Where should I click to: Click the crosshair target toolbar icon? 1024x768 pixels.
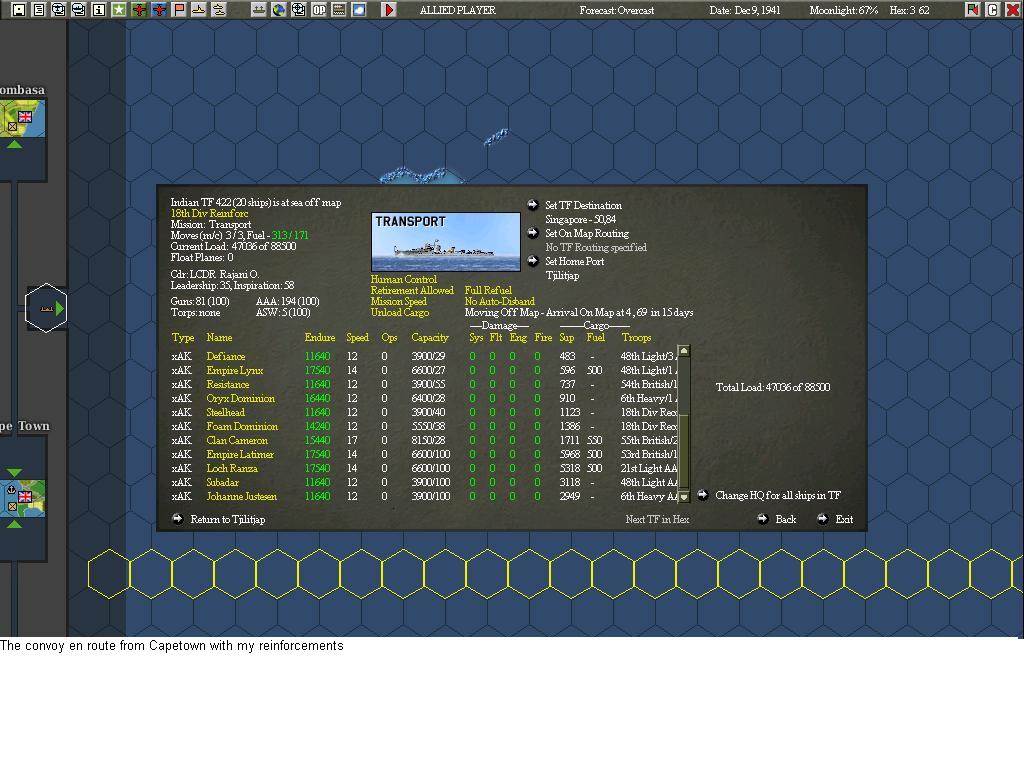(x=298, y=10)
